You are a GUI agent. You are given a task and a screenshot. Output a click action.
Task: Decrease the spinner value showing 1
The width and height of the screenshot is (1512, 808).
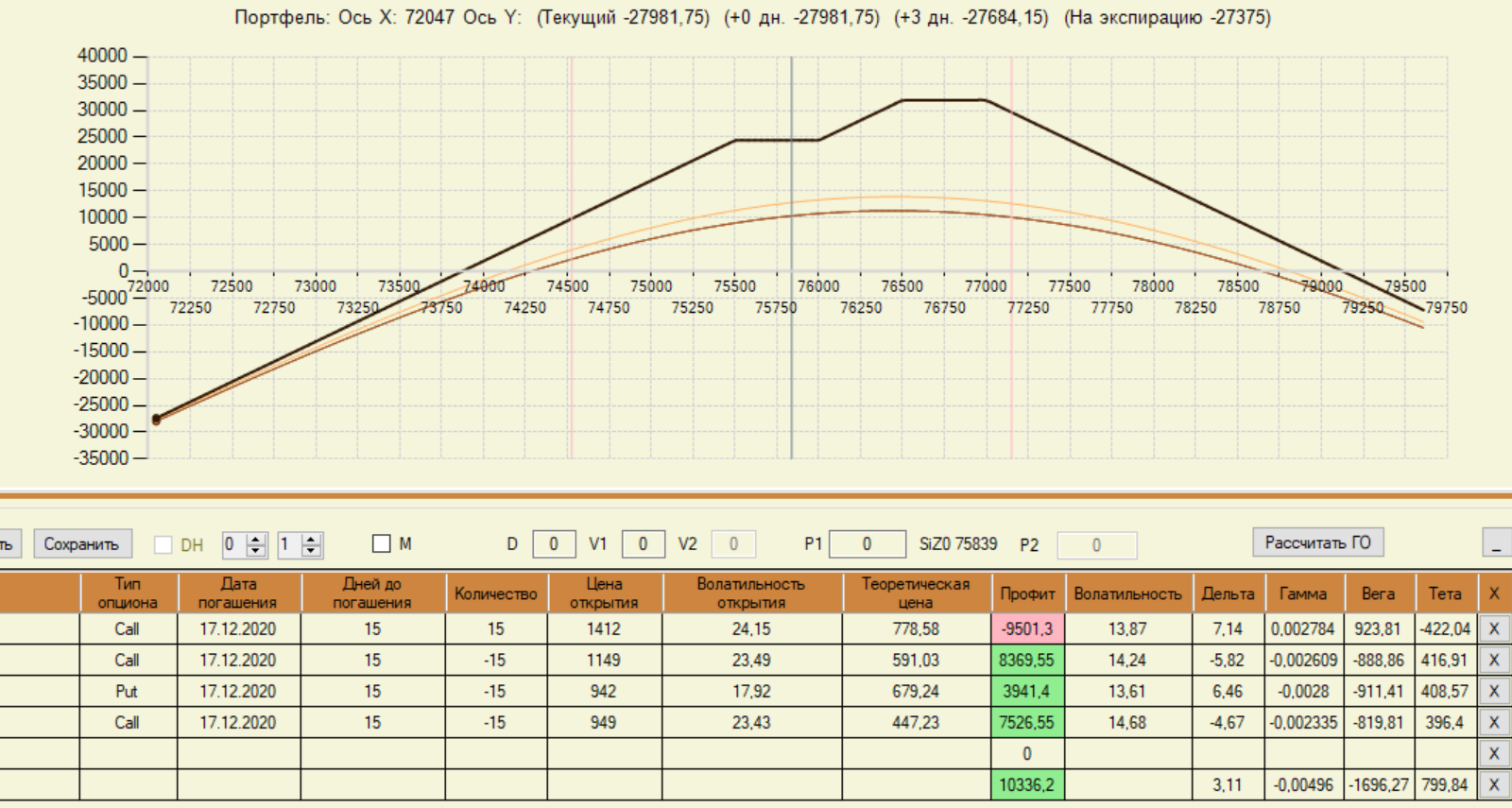312,550
